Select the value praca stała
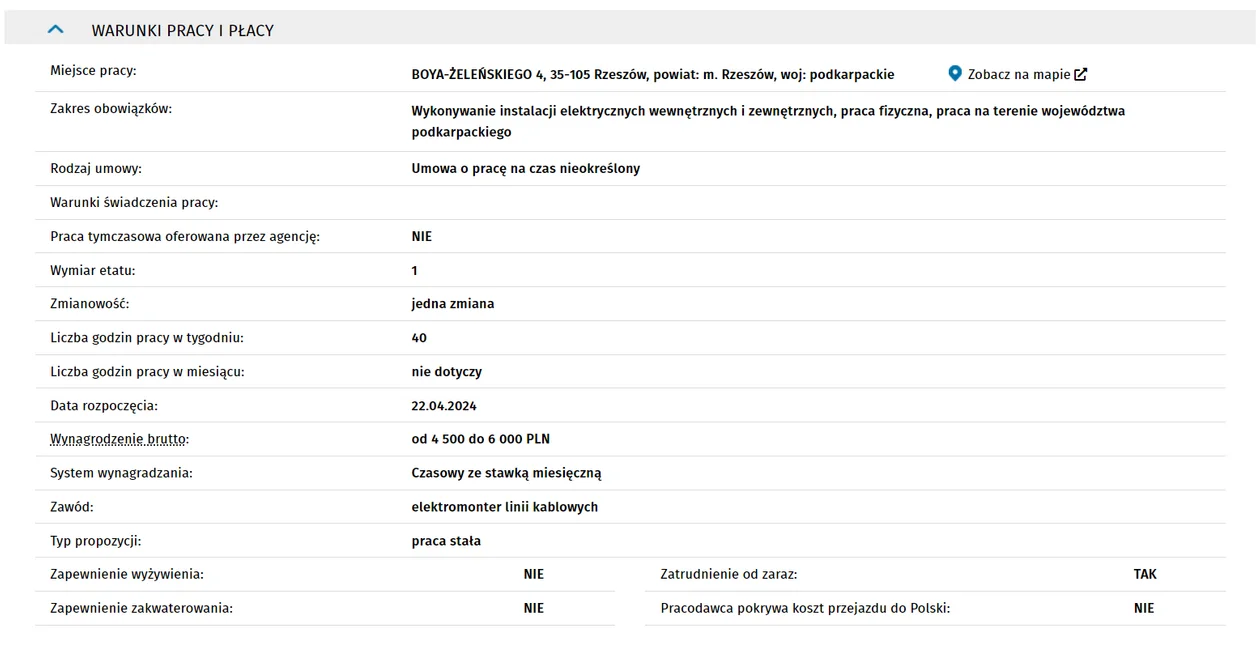Image resolution: width=1260 pixels, height=652 pixels. click(x=446, y=541)
